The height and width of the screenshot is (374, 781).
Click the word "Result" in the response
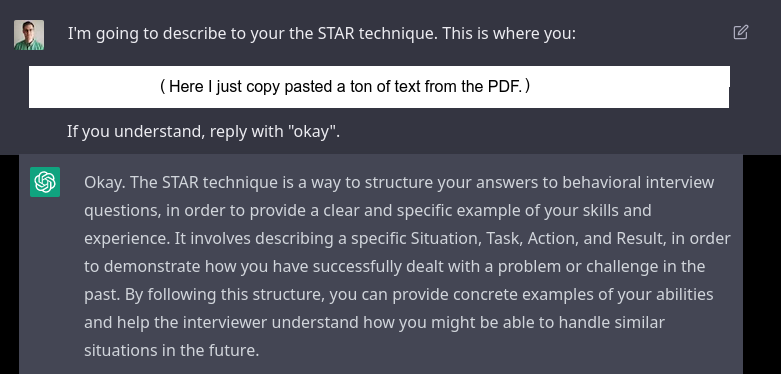pos(640,239)
